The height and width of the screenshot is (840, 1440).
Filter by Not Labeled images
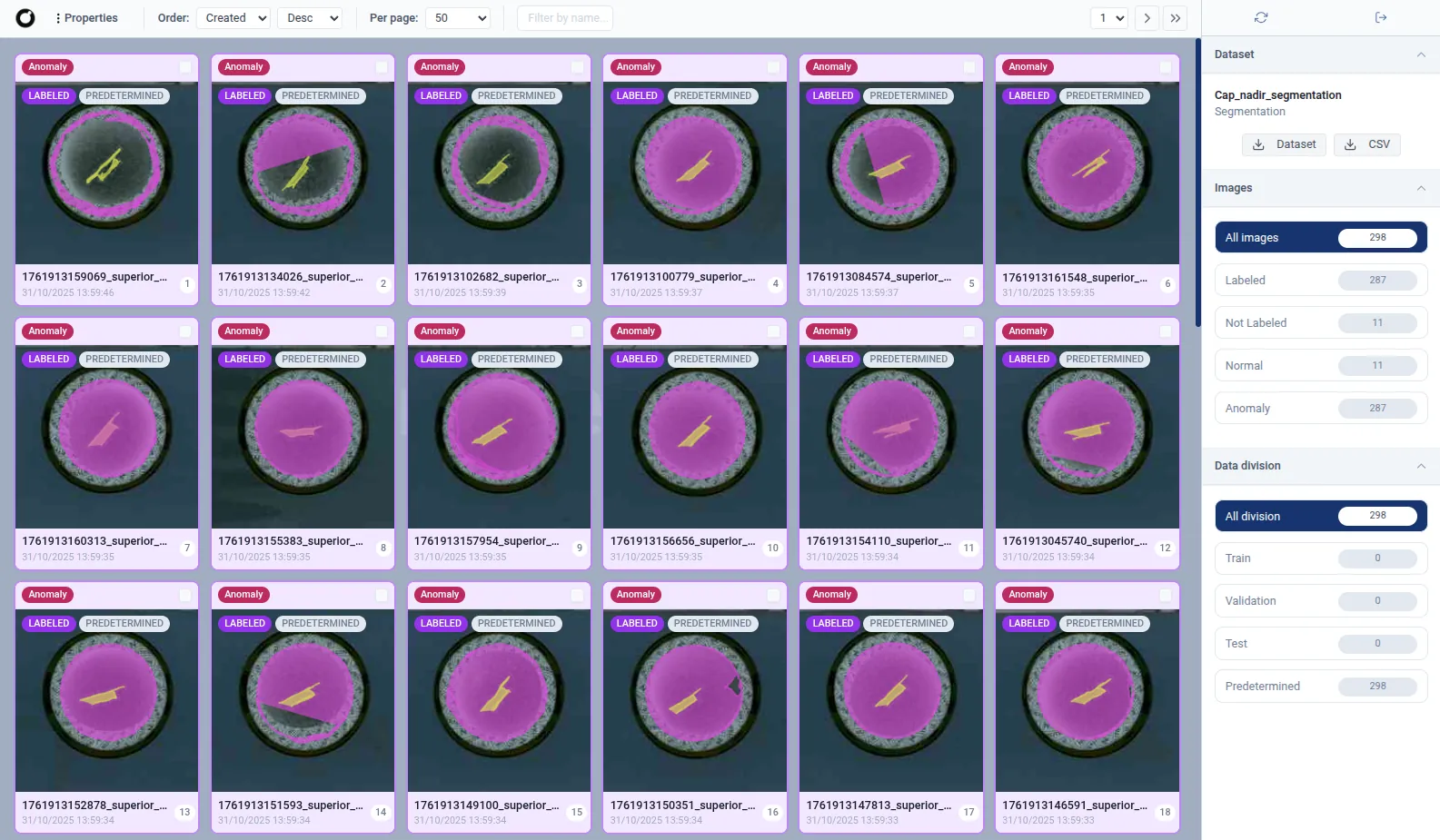click(x=1320, y=322)
